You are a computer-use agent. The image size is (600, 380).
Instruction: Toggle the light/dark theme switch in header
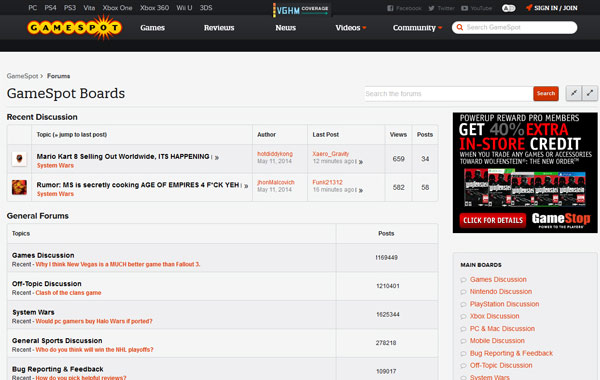click(509, 8)
